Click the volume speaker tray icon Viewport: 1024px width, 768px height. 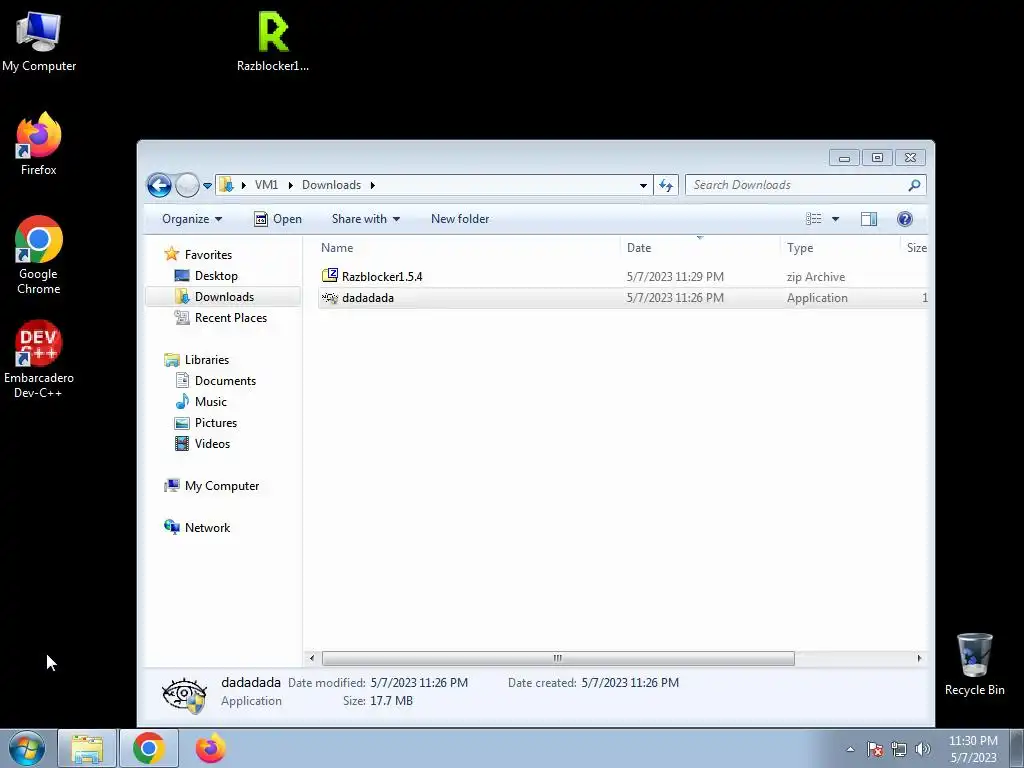pyautogui.click(x=923, y=749)
